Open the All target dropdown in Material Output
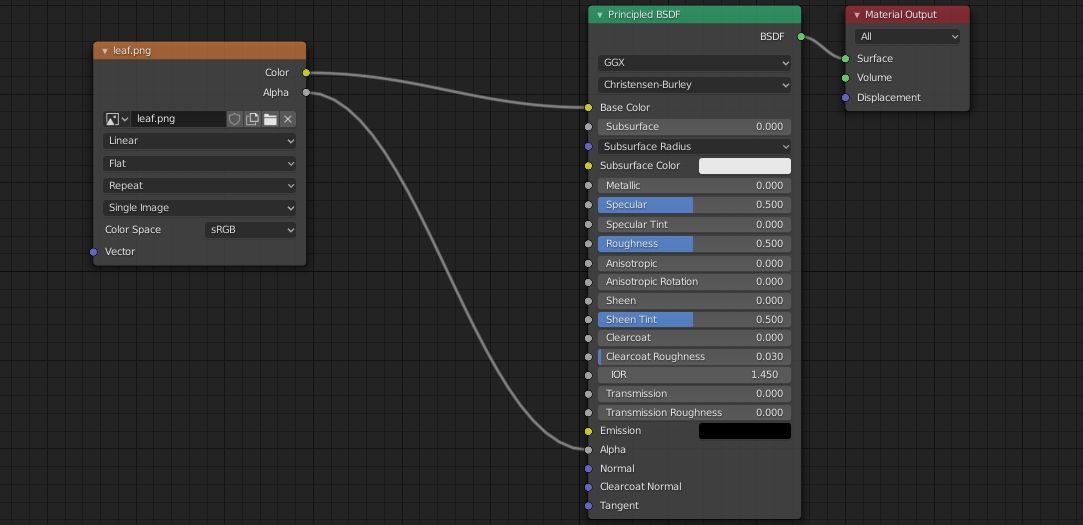 click(x=908, y=37)
